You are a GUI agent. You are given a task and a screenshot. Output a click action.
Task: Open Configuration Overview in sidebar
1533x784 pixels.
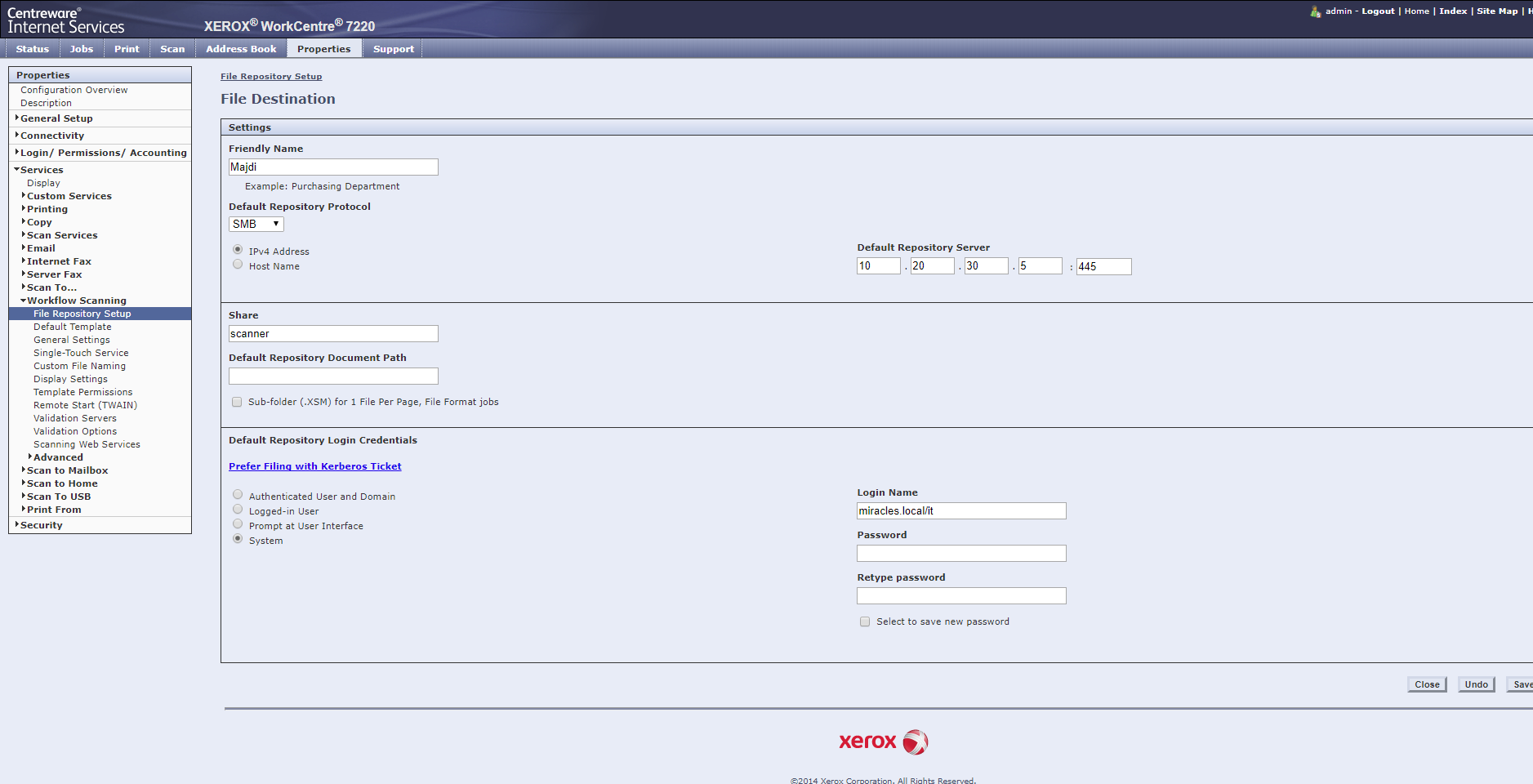(x=74, y=90)
